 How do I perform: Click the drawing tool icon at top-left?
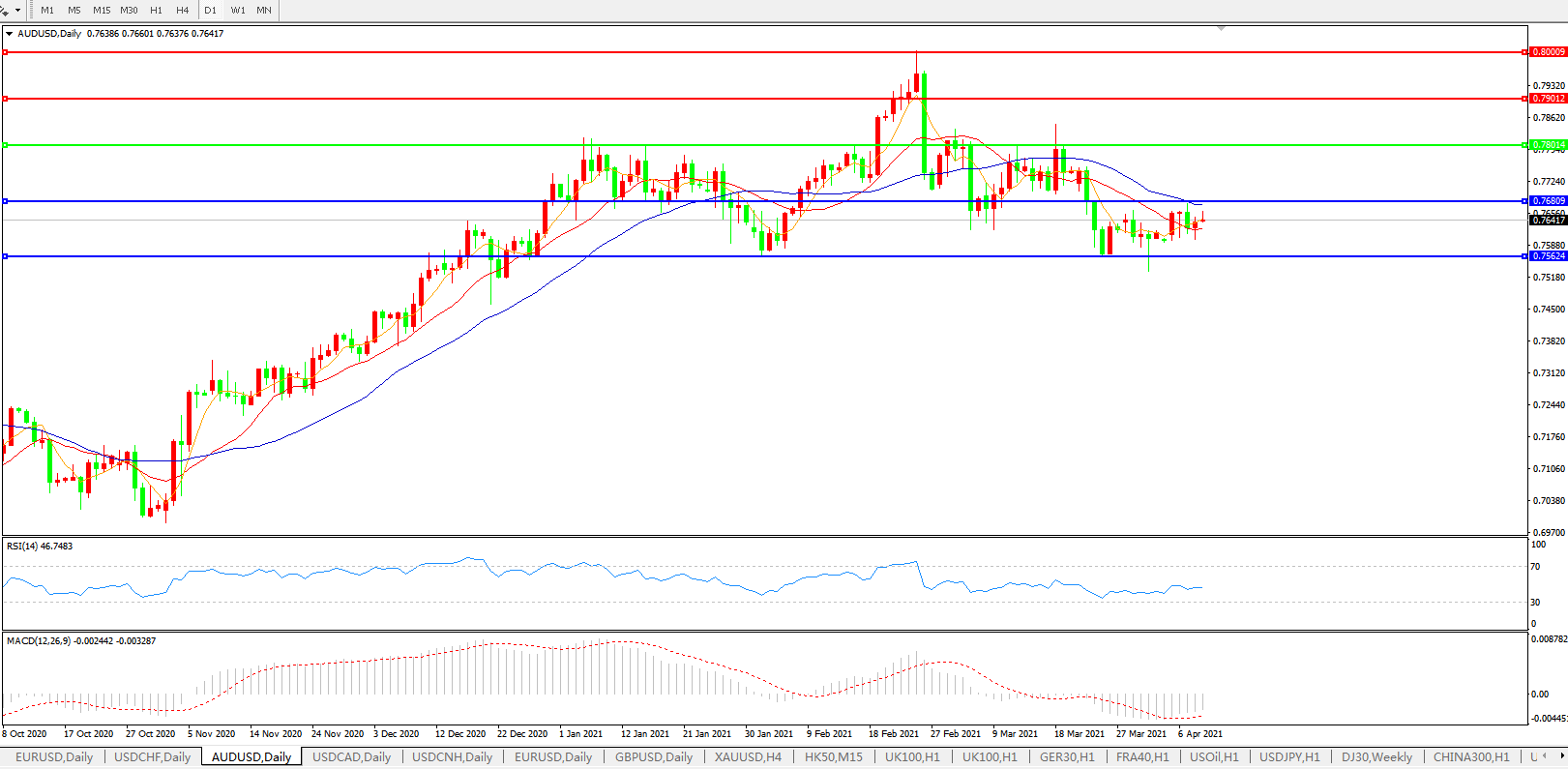tap(5, 10)
